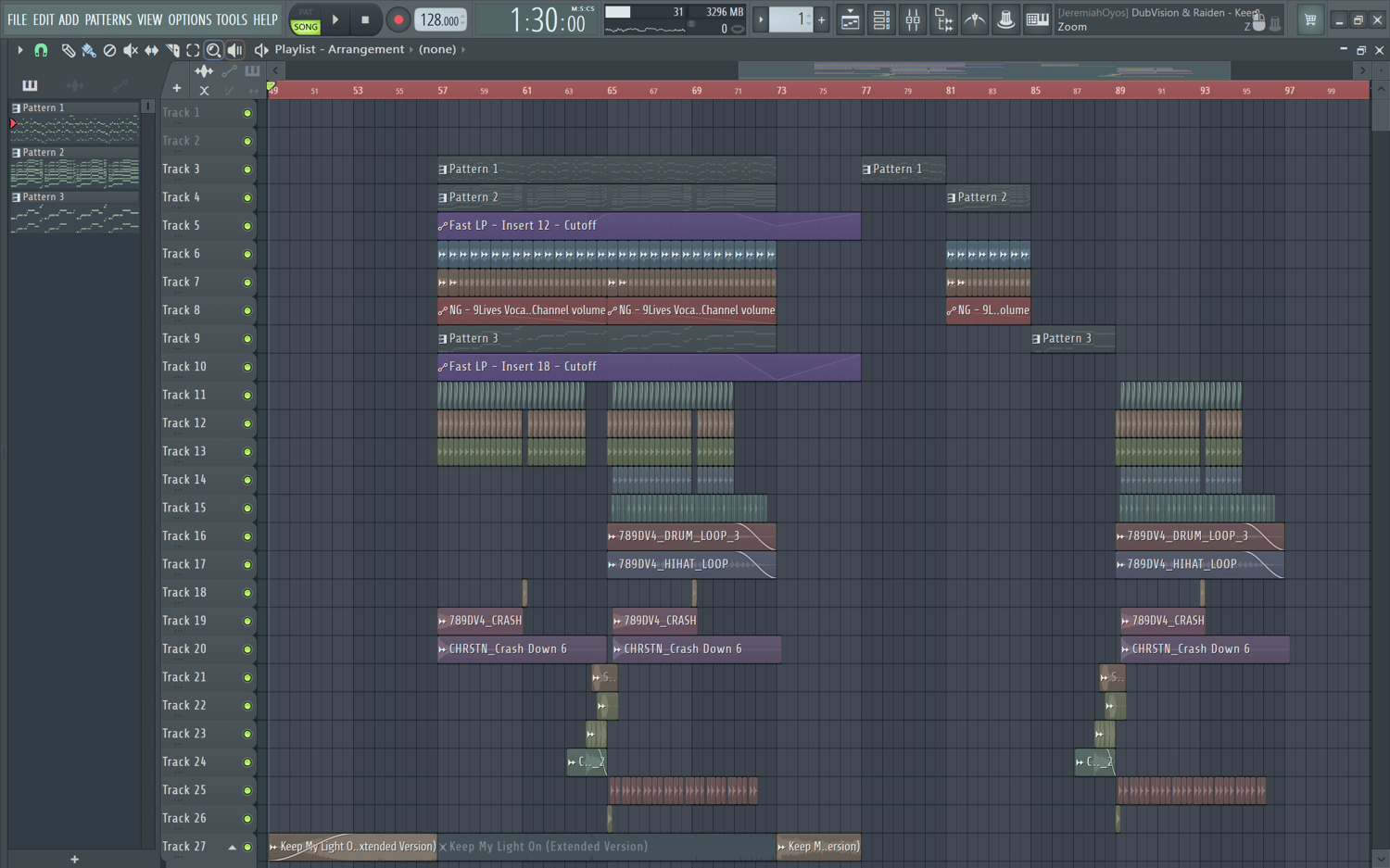Open the FILE menu

18,19
